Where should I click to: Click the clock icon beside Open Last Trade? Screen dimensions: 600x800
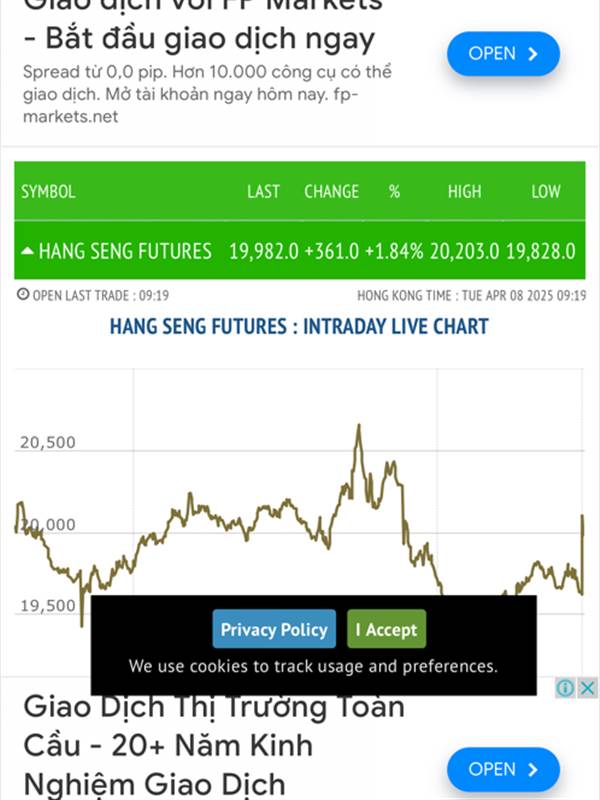click(x=23, y=294)
